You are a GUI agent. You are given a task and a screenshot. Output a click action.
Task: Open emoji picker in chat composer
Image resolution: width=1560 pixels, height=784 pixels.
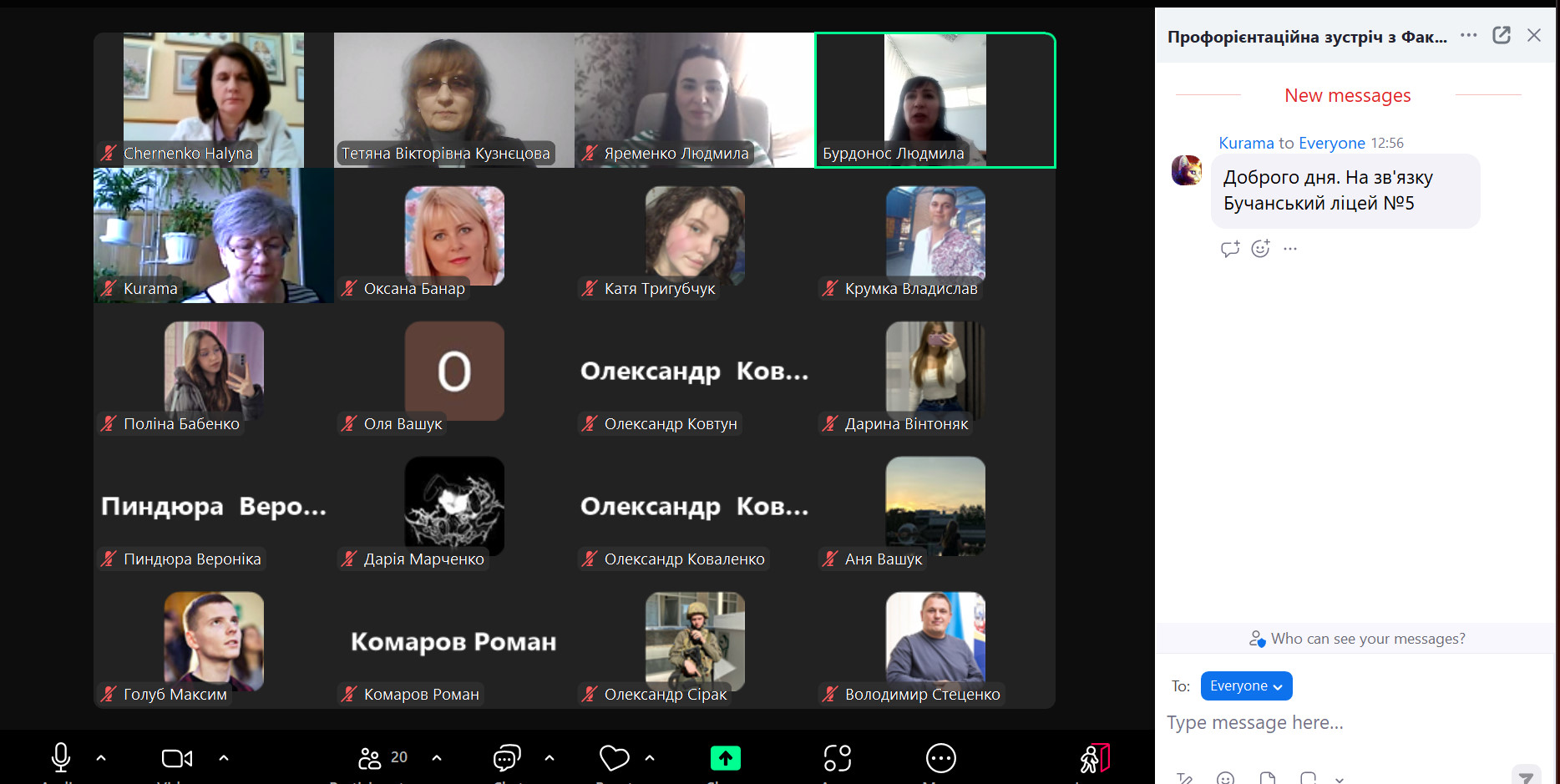coord(1225,778)
